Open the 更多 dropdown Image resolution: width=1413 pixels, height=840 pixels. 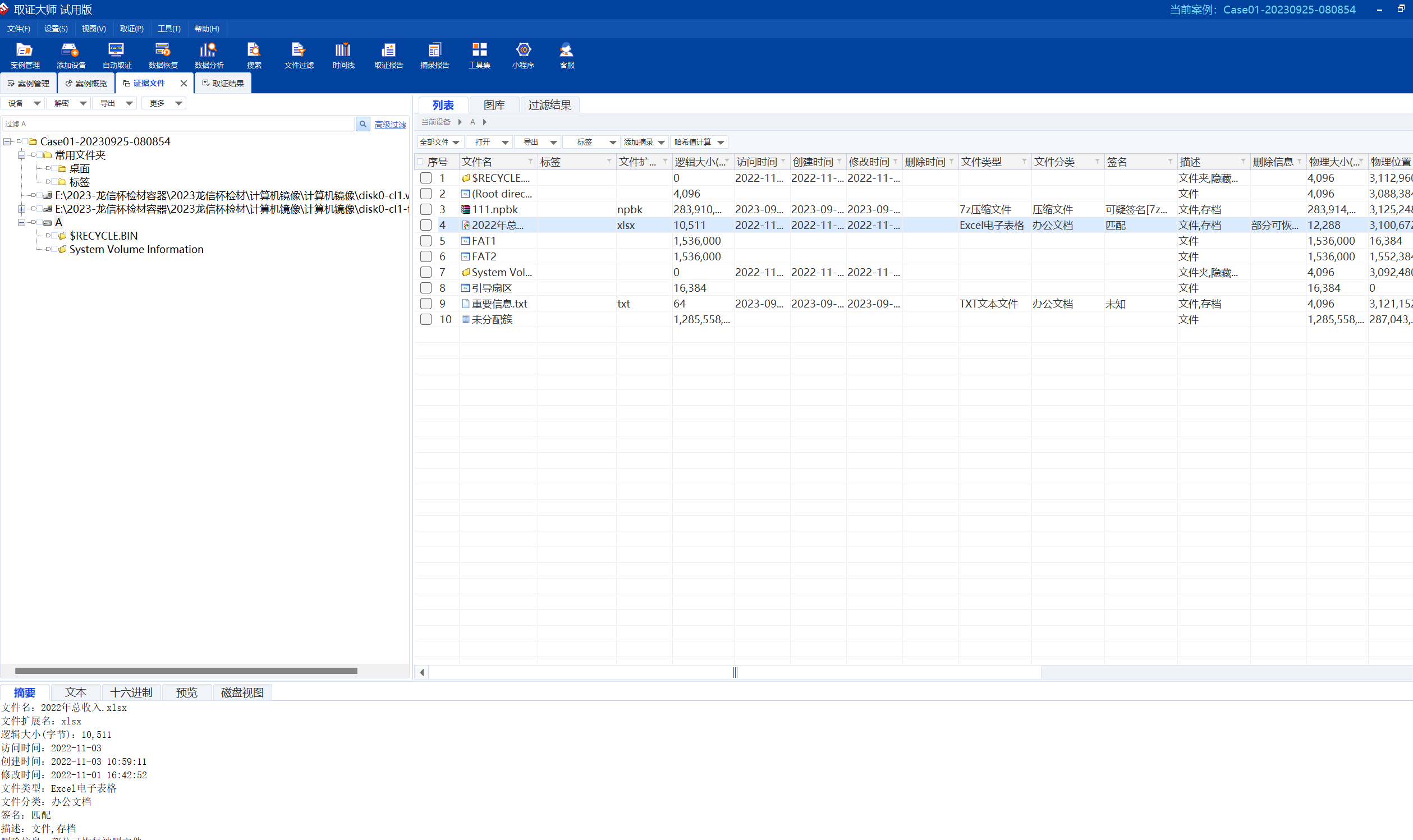point(164,103)
